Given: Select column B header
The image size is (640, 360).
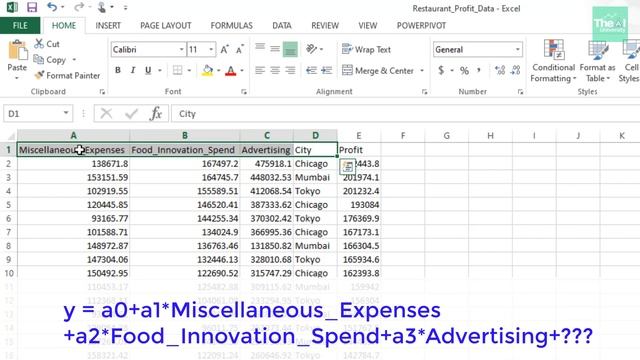Looking at the screenshot, I should (184, 135).
